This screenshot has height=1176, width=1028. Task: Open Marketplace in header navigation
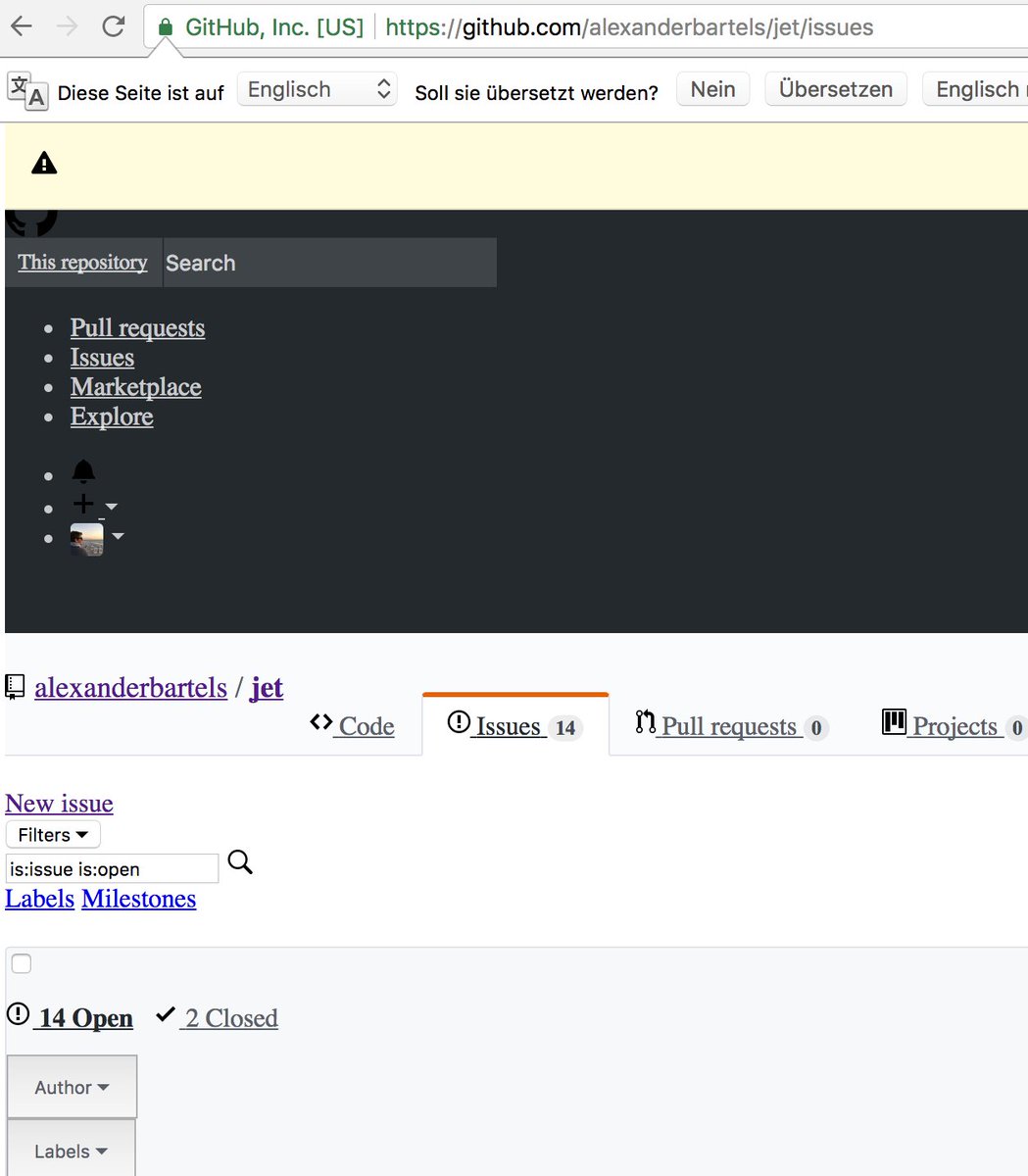[x=135, y=387]
